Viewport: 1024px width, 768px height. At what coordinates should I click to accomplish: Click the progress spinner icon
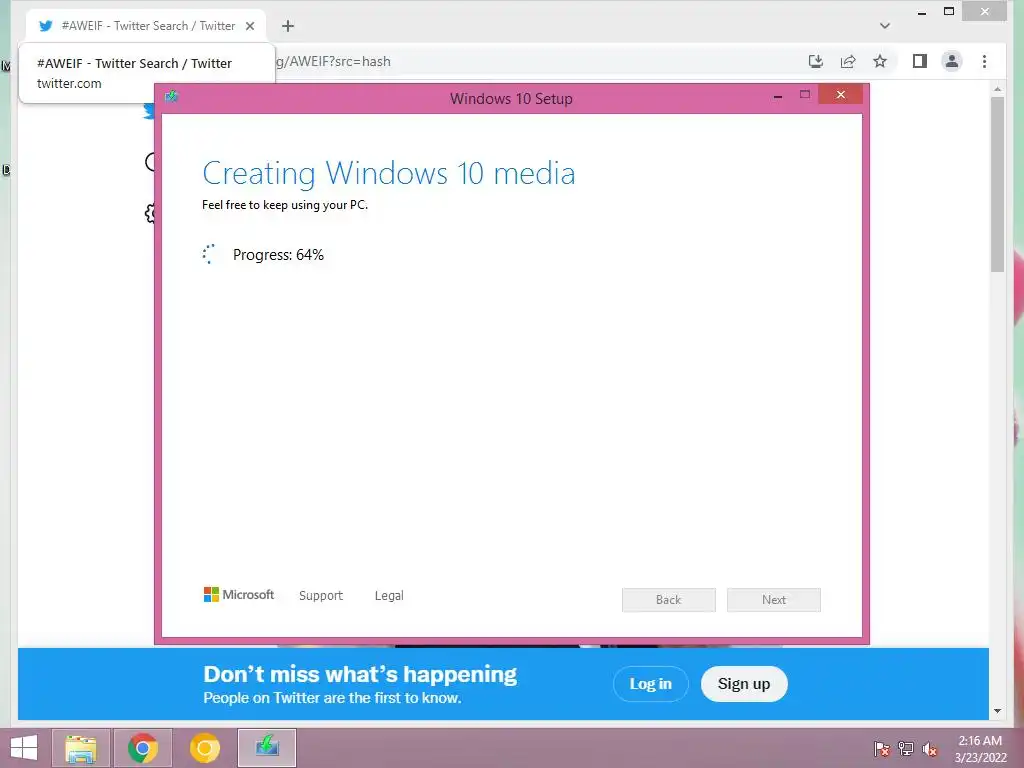(x=209, y=255)
